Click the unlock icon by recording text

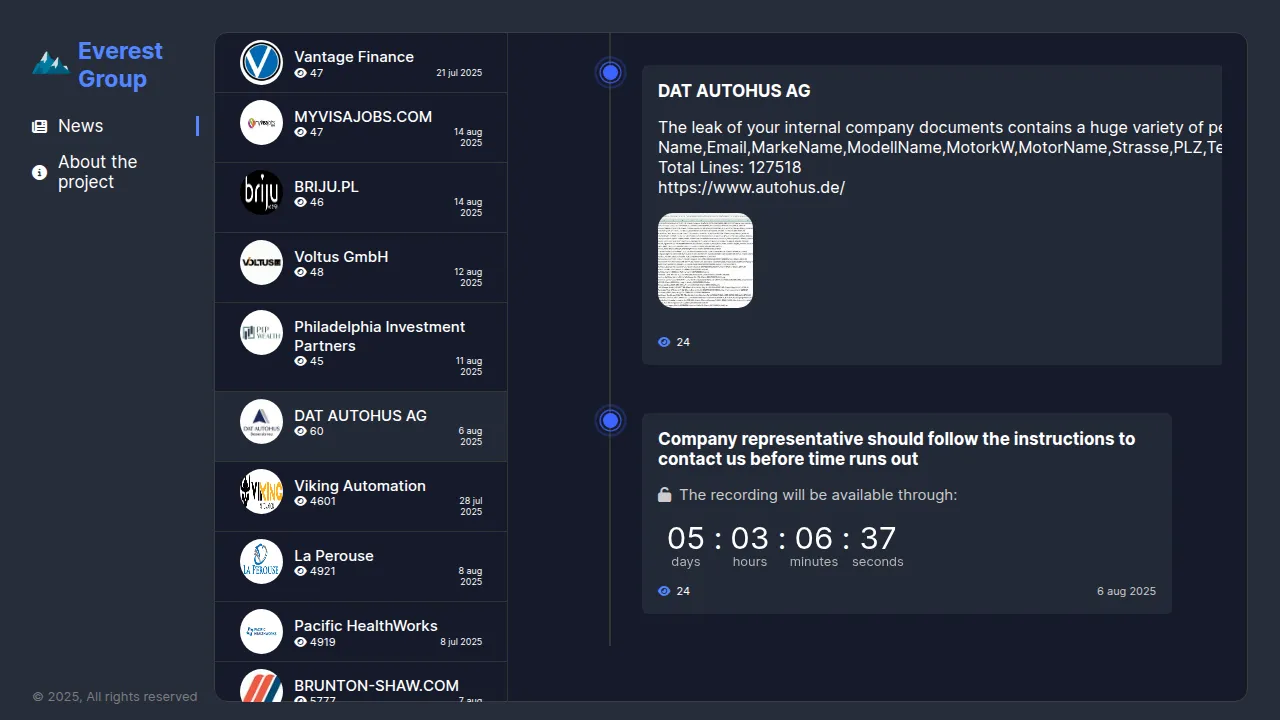(x=665, y=495)
